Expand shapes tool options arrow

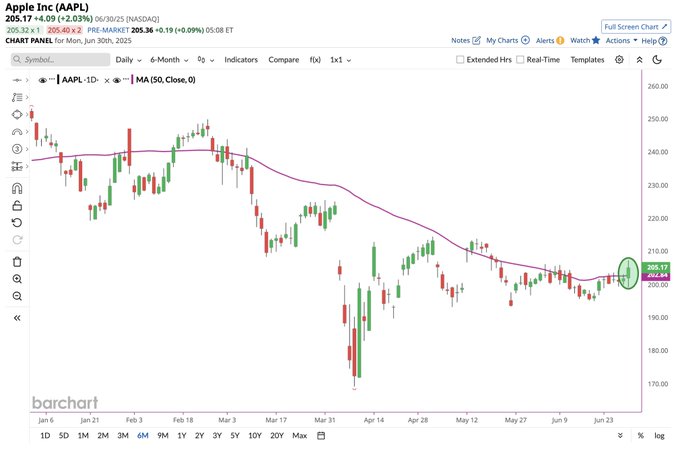[27, 114]
